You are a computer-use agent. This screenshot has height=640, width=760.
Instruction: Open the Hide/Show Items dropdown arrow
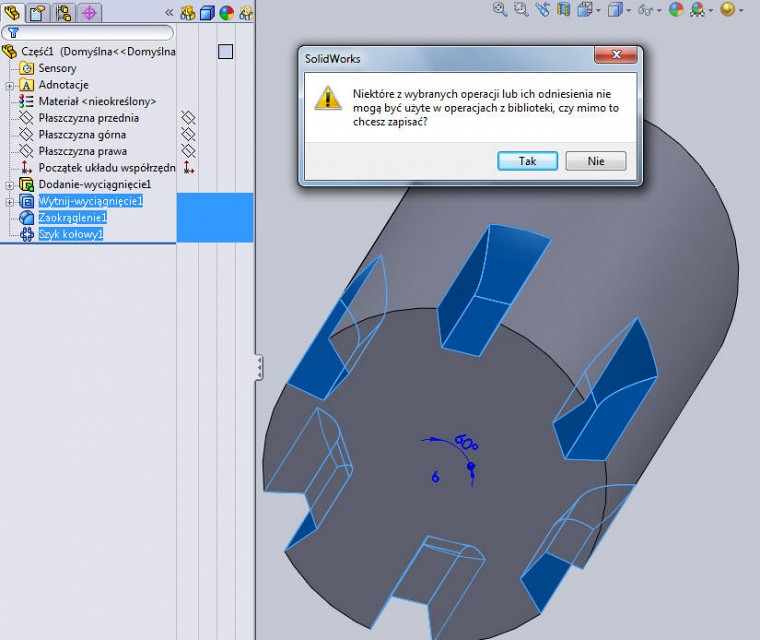pyautogui.click(x=659, y=10)
